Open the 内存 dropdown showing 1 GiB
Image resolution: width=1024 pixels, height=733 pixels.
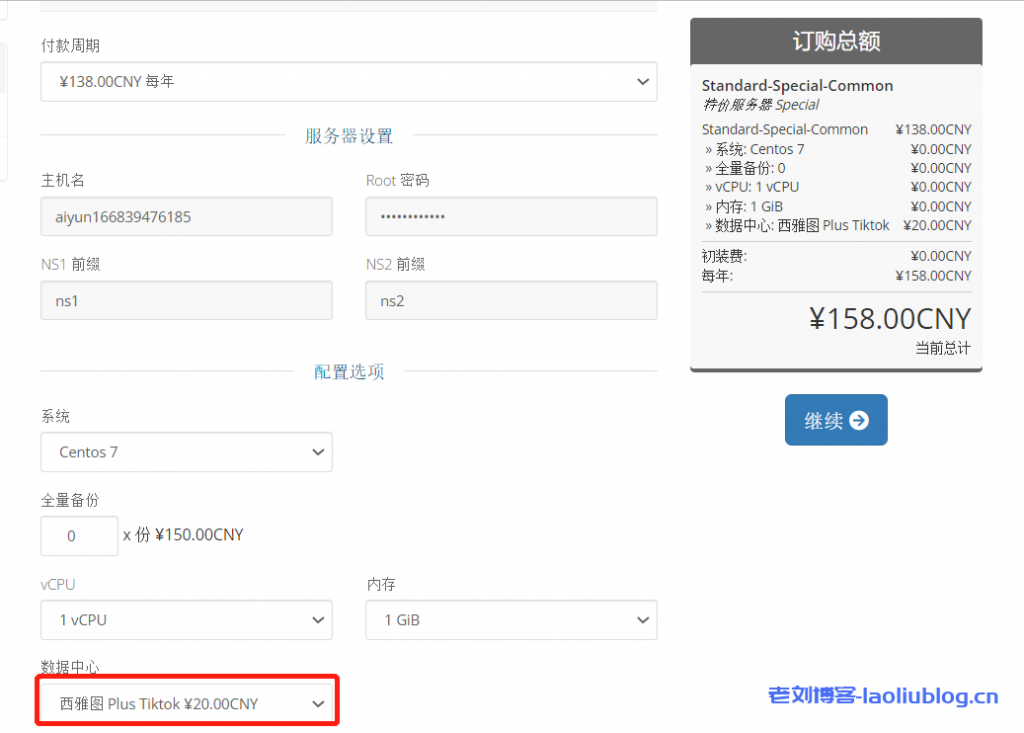(510, 620)
